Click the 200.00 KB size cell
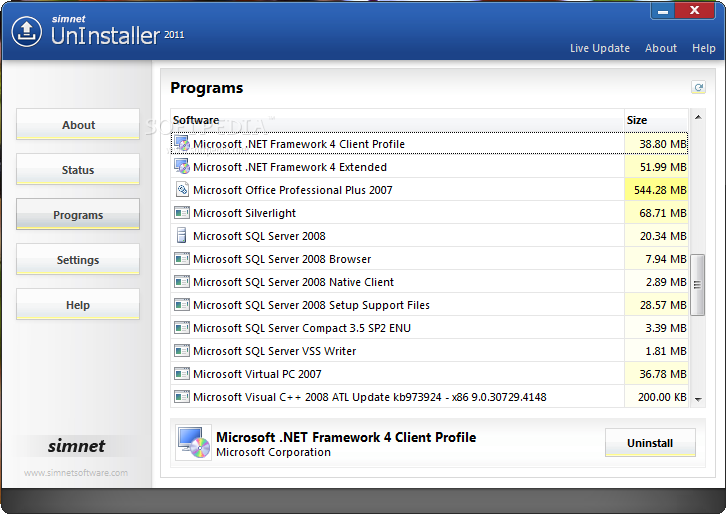 click(656, 396)
